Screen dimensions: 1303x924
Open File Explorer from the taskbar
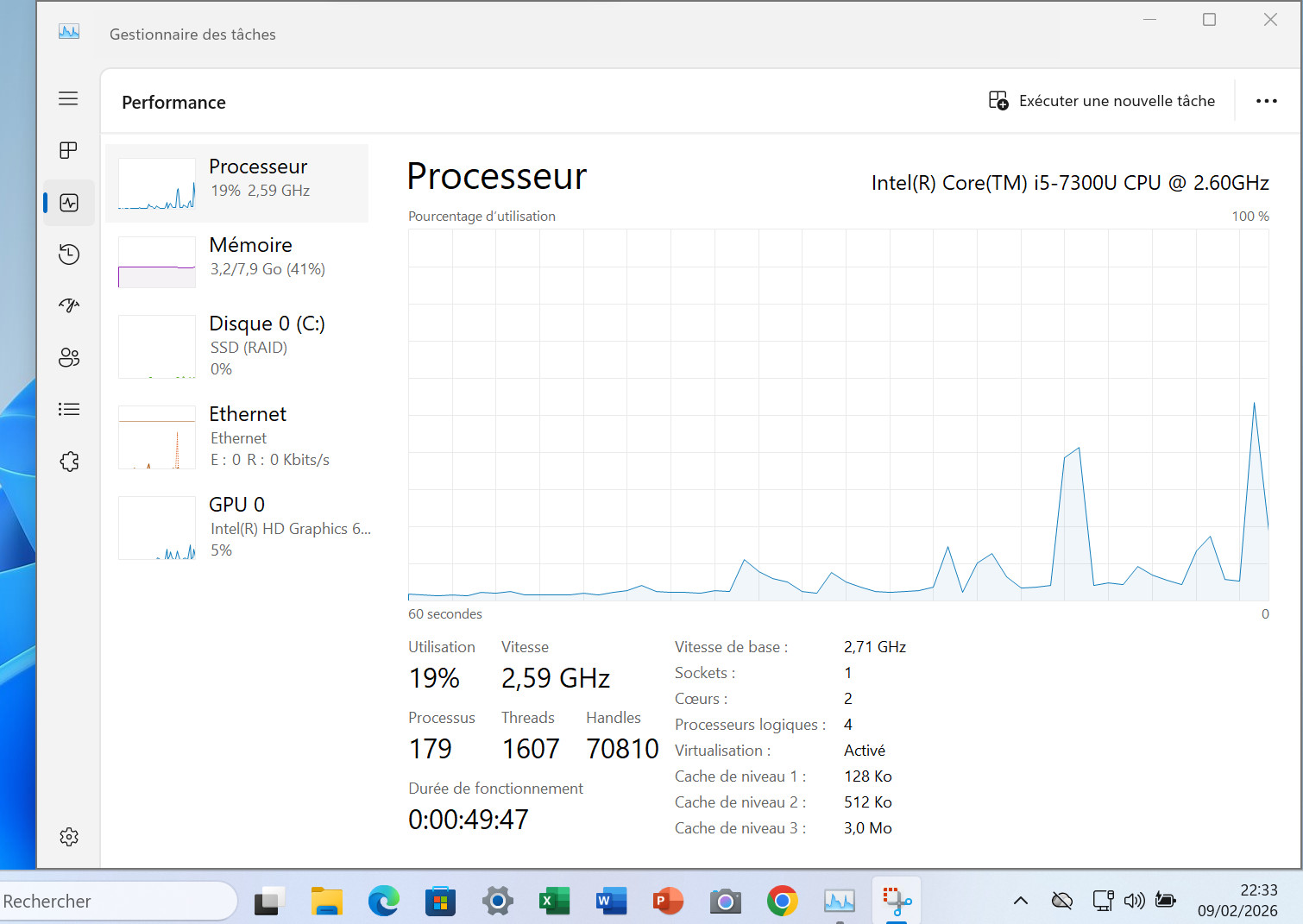[327, 902]
